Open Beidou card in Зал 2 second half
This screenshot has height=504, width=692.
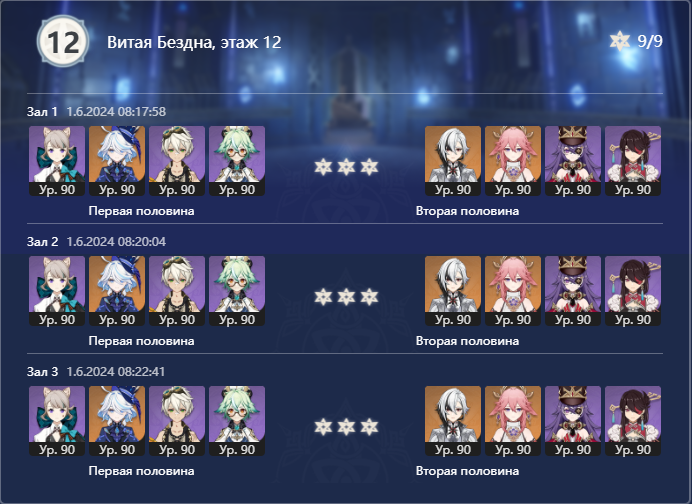point(633,291)
